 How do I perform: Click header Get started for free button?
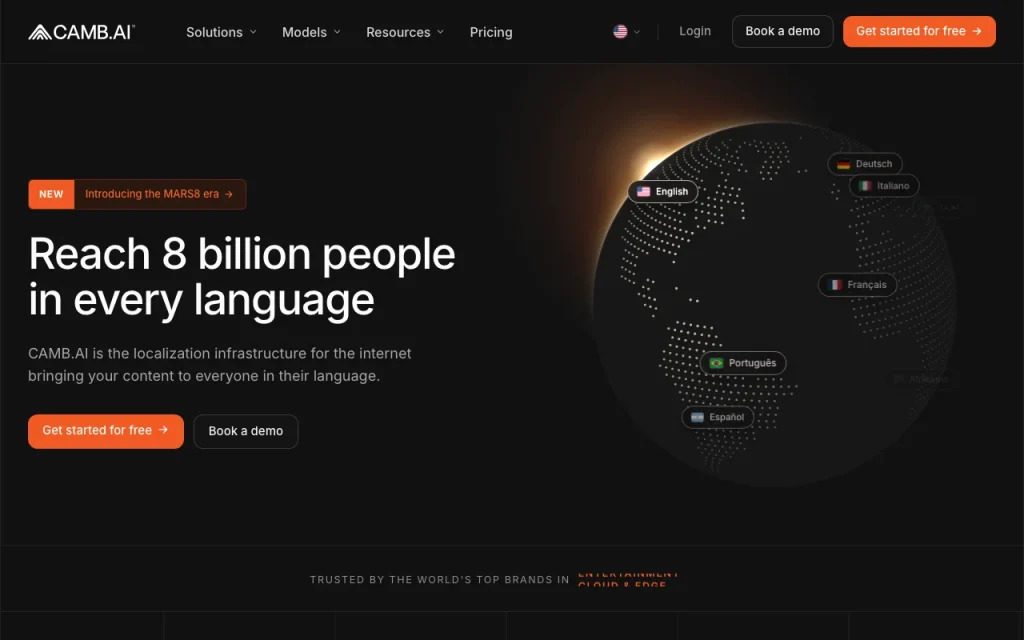click(x=919, y=31)
